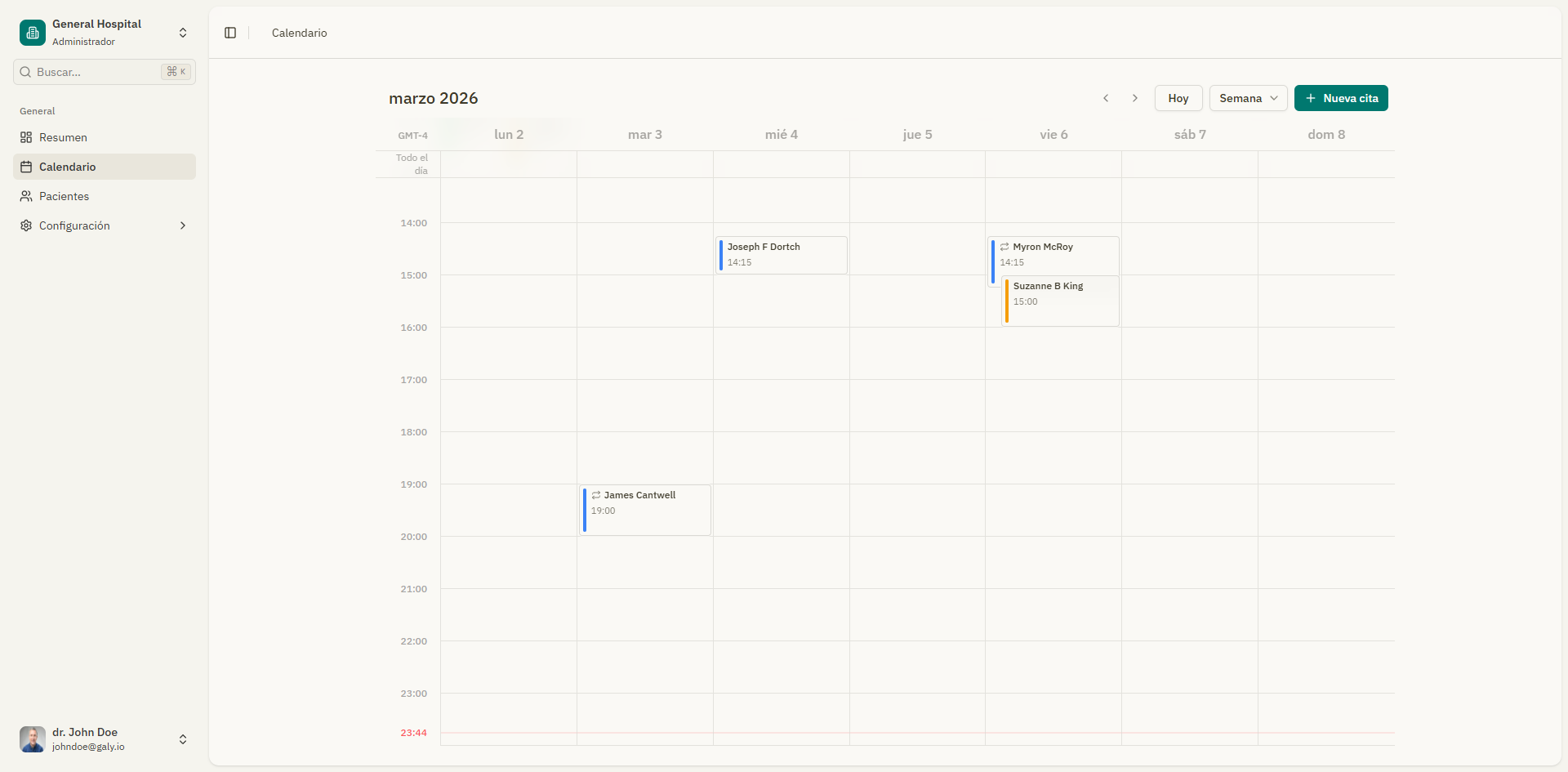The image size is (1568, 772).
Task: Click the General Hospital building logo
Action: 31,33
